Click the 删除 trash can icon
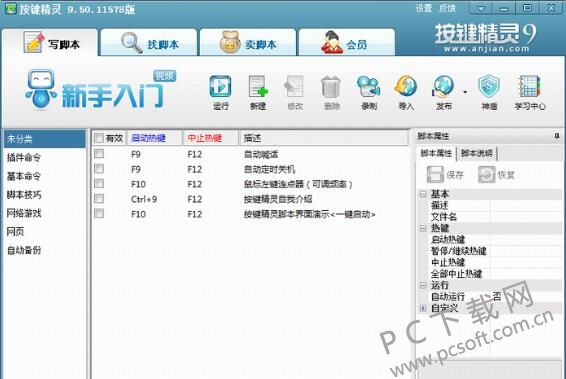566x379 pixels. [x=331, y=86]
